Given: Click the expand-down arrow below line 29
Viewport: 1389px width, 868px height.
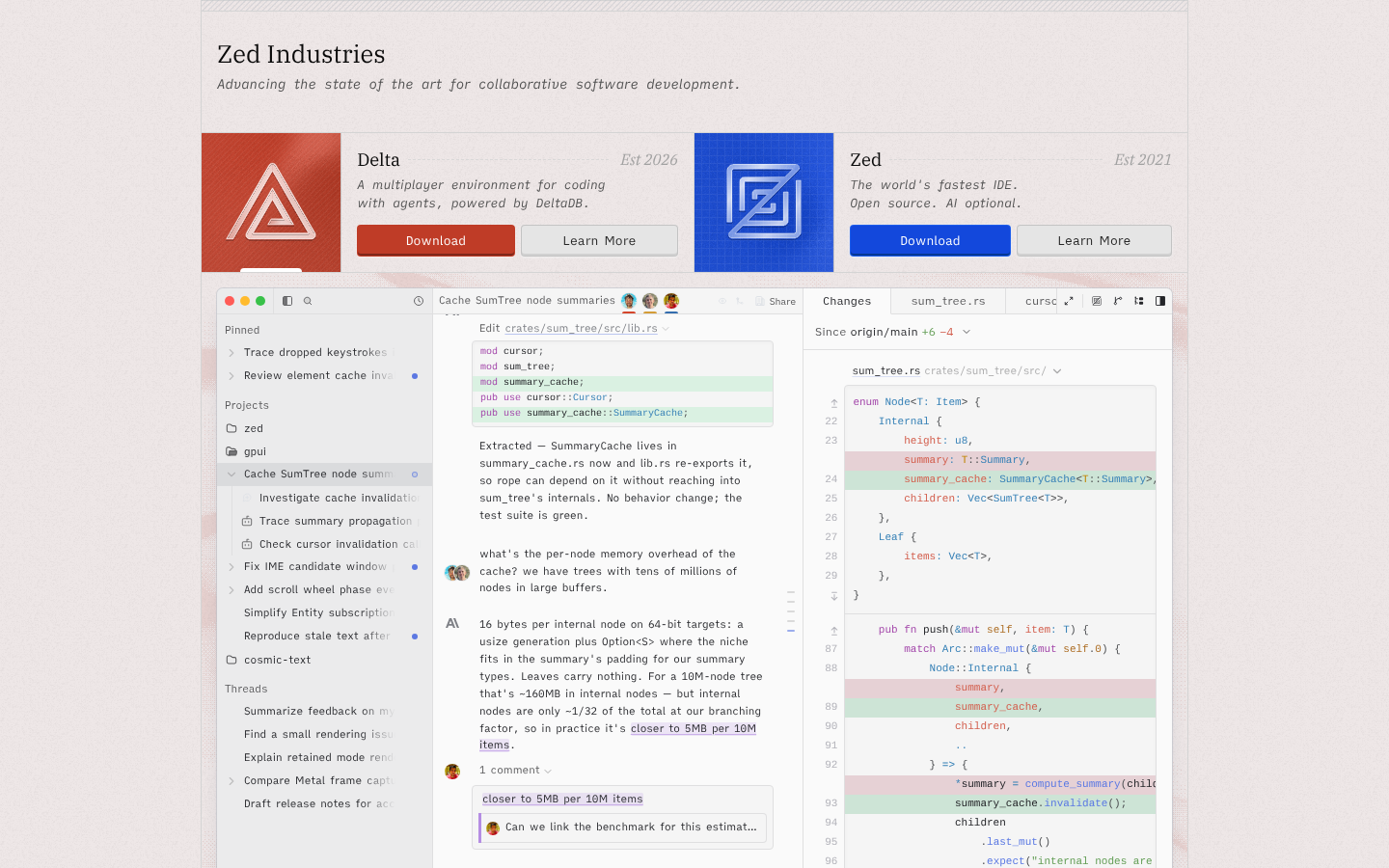Looking at the screenshot, I should click(x=834, y=596).
